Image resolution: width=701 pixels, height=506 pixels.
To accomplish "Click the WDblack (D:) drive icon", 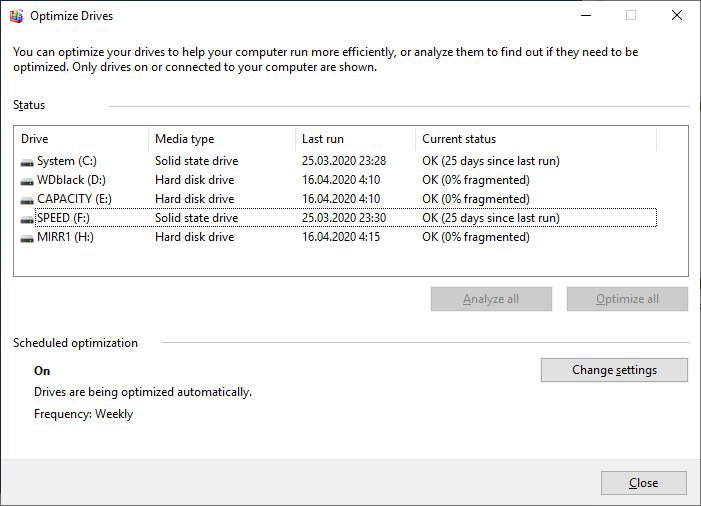I will pos(27,181).
